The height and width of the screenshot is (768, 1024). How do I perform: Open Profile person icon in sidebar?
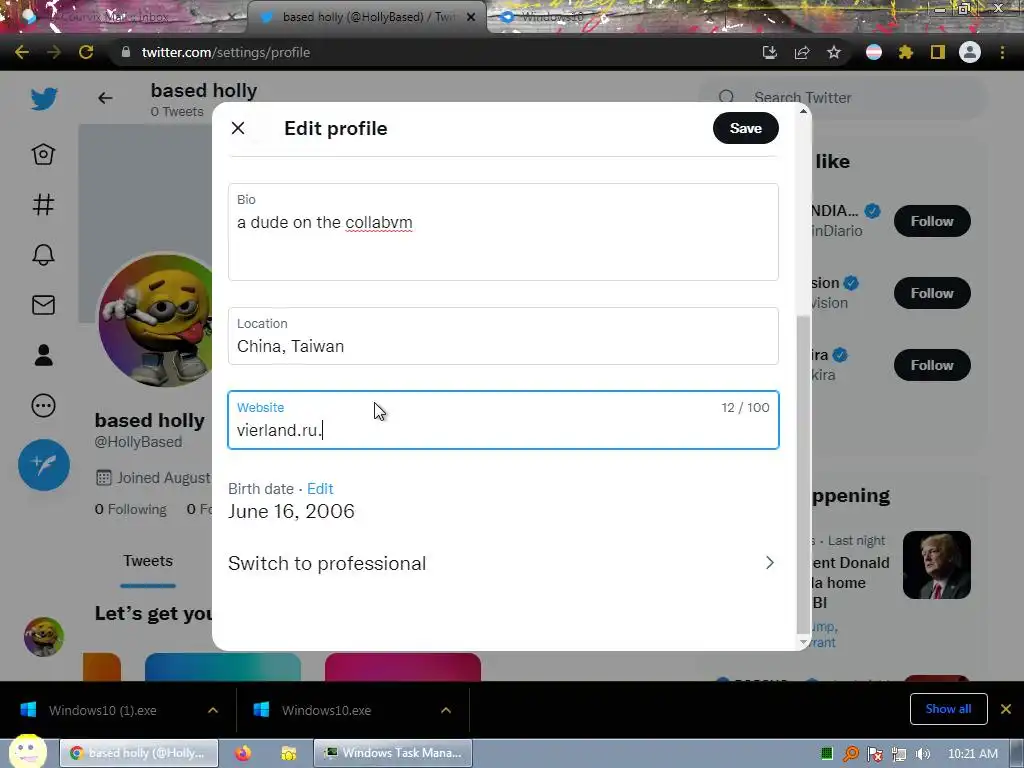click(x=43, y=355)
